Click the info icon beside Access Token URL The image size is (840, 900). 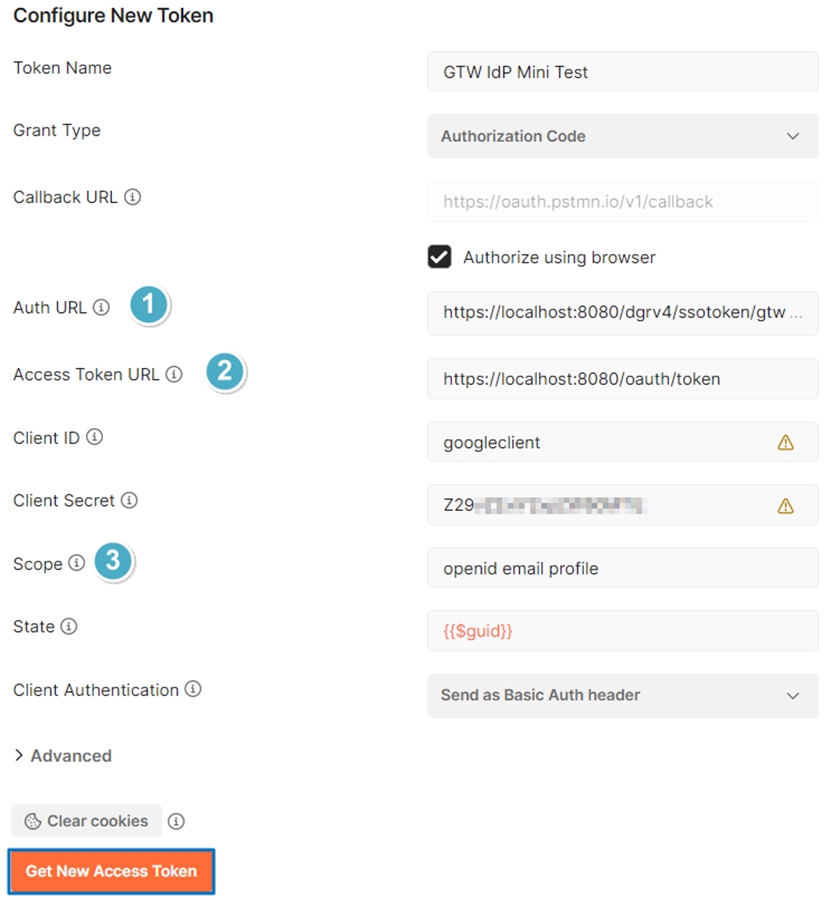(174, 375)
